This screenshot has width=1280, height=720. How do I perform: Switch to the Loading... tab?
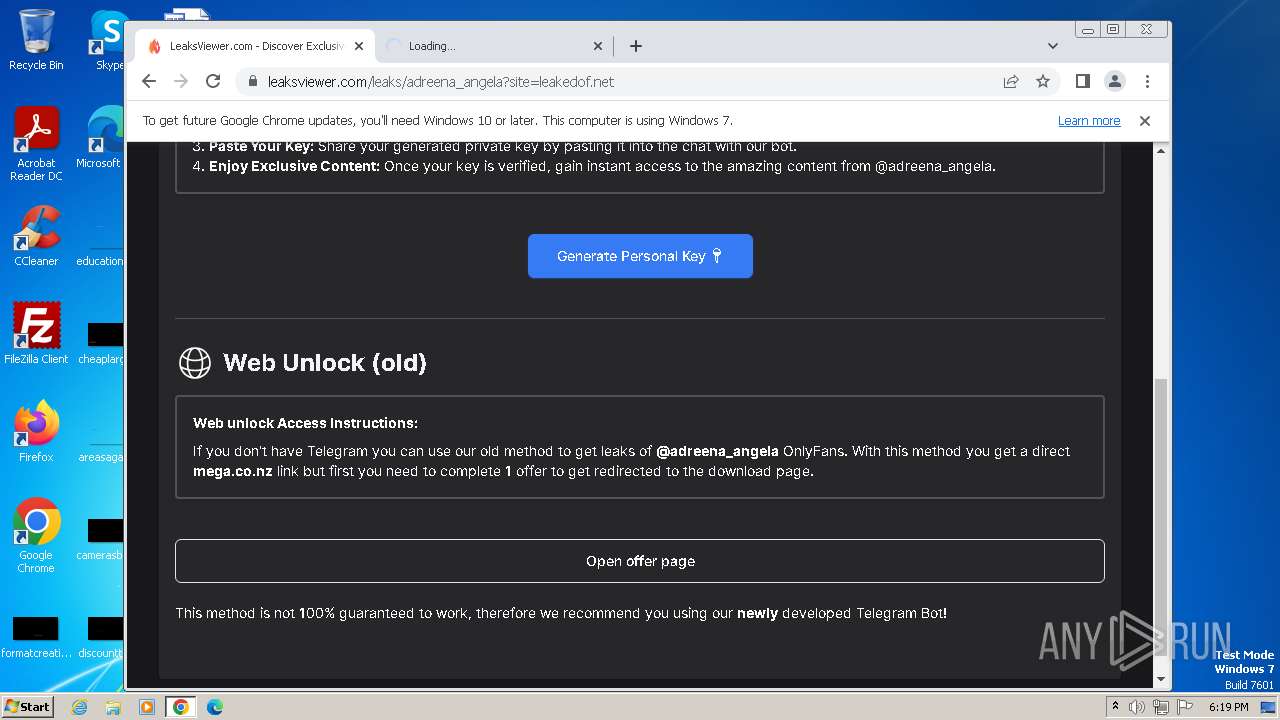[495, 46]
